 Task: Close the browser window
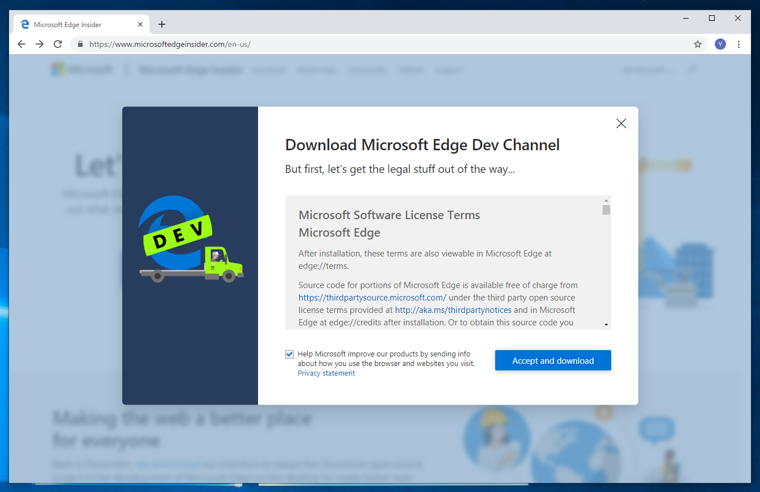pos(738,18)
